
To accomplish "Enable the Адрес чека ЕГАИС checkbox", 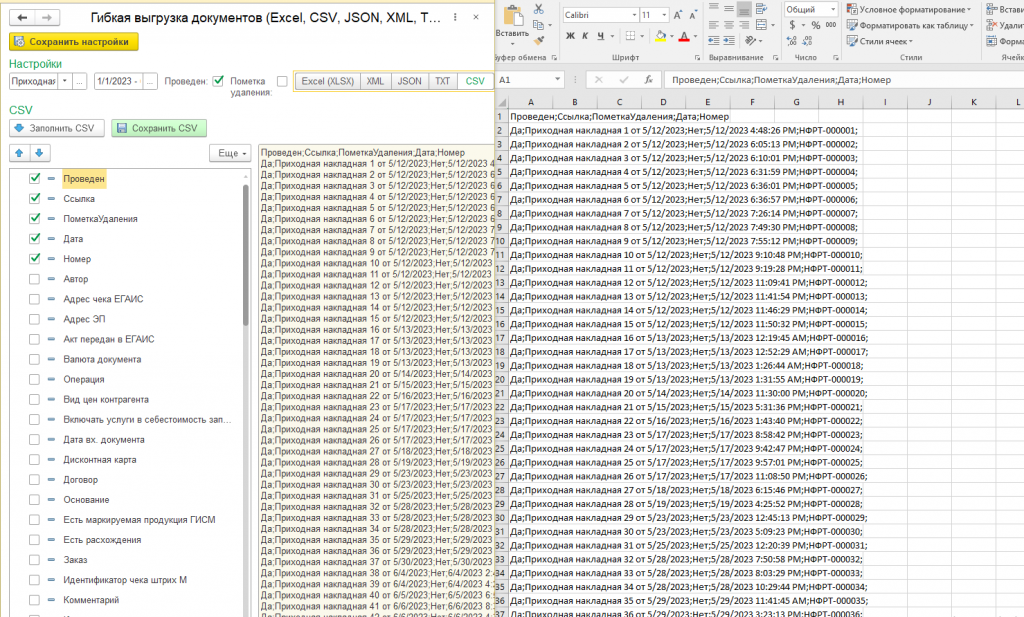I will coord(35,299).
